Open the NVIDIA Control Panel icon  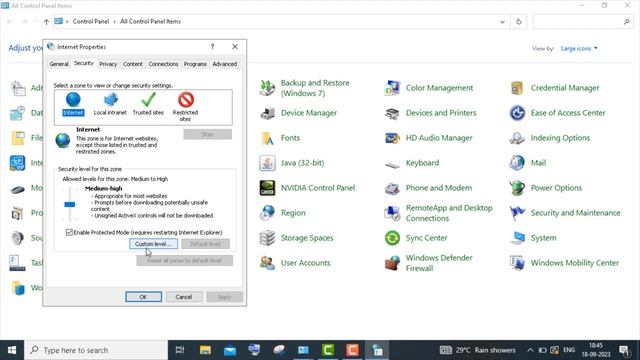click(x=267, y=188)
